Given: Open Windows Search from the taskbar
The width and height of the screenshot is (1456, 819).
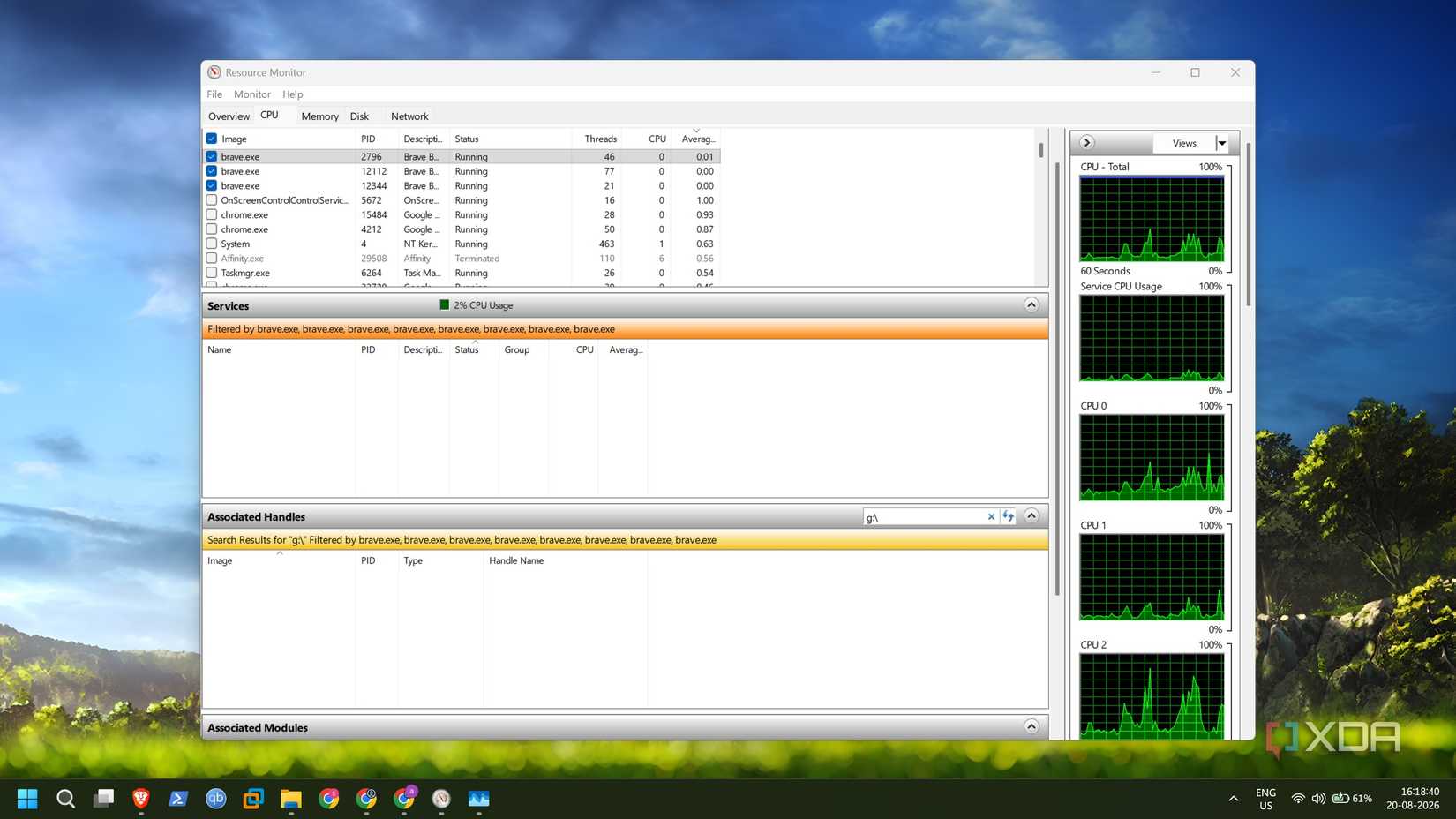Looking at the screenshot, I should [x=65, y=799].
